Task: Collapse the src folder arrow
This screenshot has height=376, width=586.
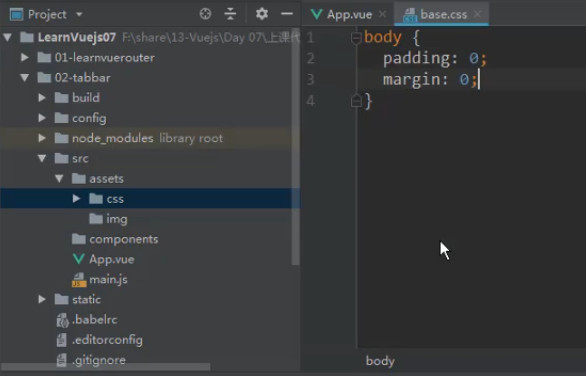Action: pyautogui.click(x=42, y=158)
